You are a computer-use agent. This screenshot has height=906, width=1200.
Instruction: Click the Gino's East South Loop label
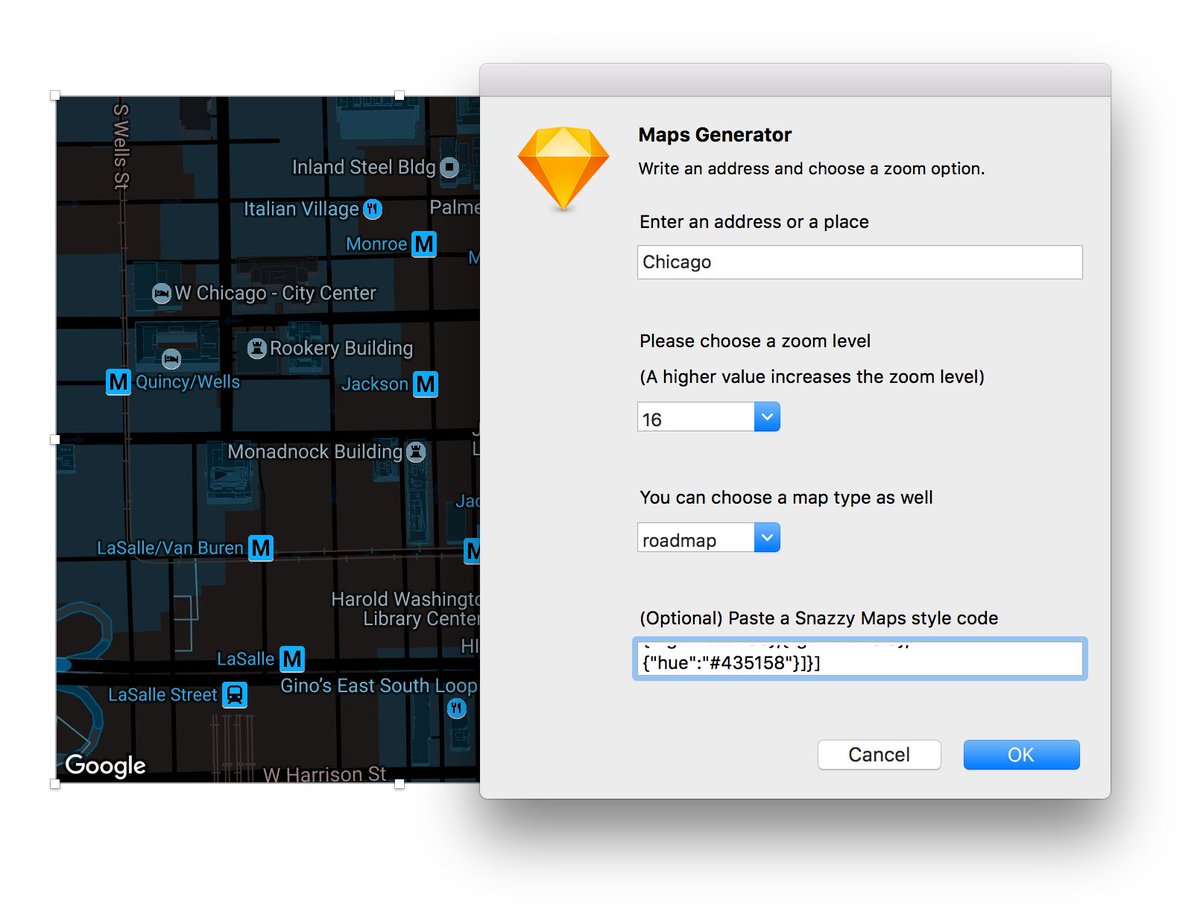tap(379, 686)
